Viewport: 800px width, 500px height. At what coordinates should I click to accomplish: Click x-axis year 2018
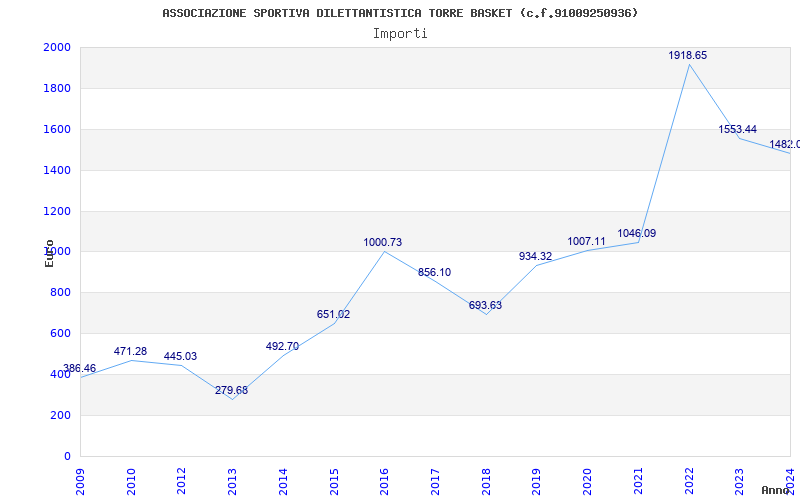click(486, 482)
